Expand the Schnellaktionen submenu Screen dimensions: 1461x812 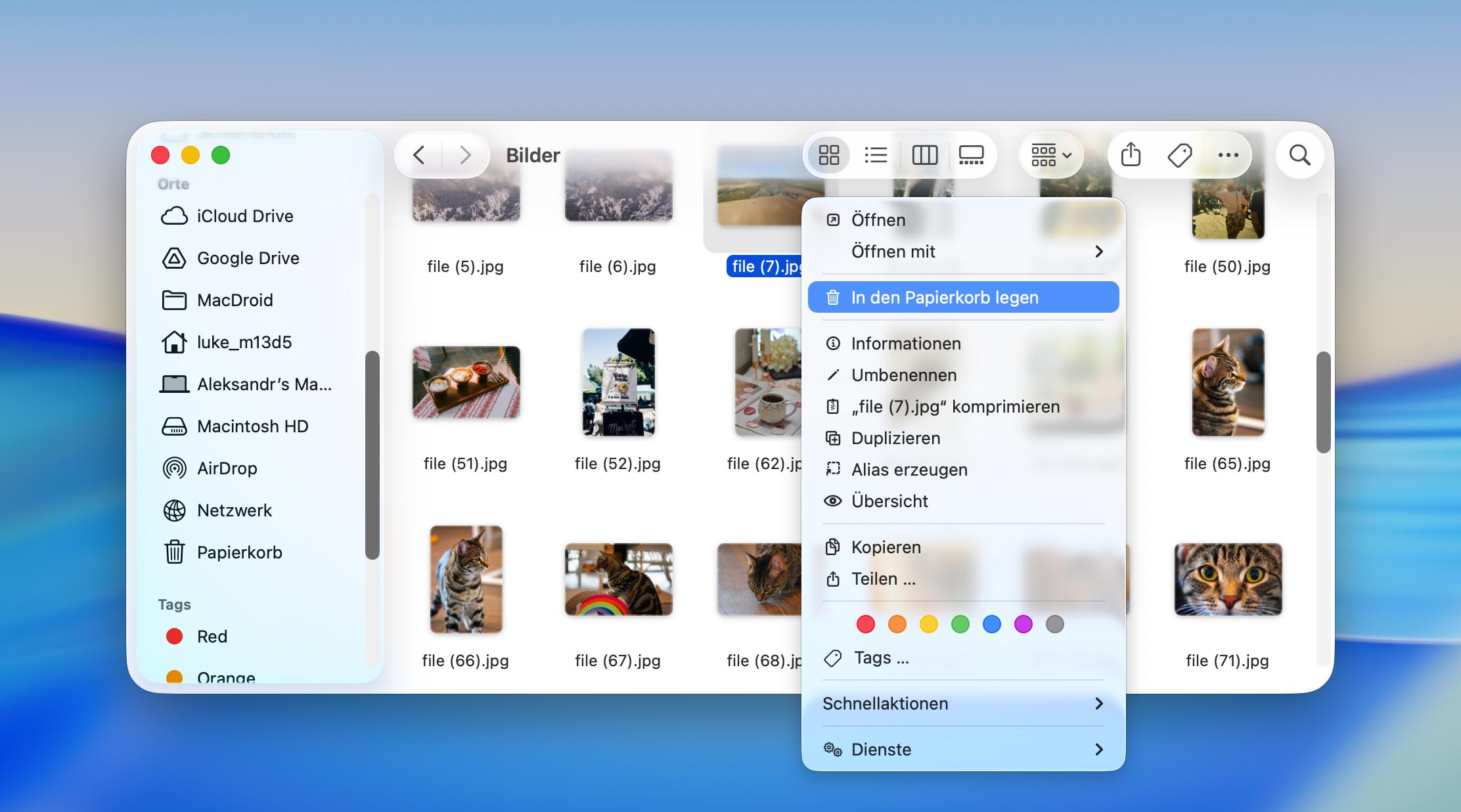click(963, 704)
